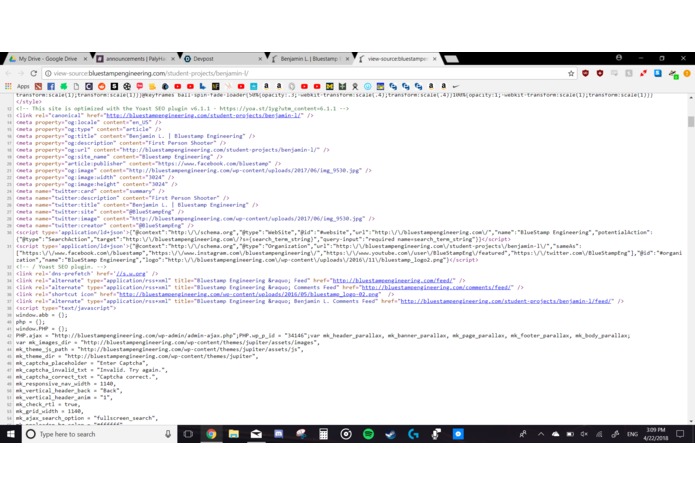Image resolution: width=695 pixels, height=494 pixels.
Task: View site information icon in address bar
Action: (48, 74)
